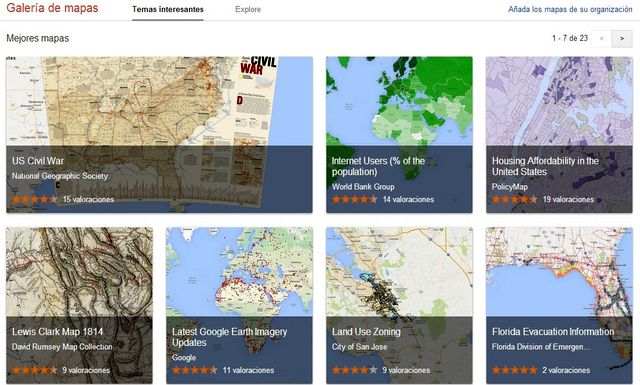The image size is (640, 385).
Task: Click Latest Google Earth Imagery Updates title
Action: 229,337
